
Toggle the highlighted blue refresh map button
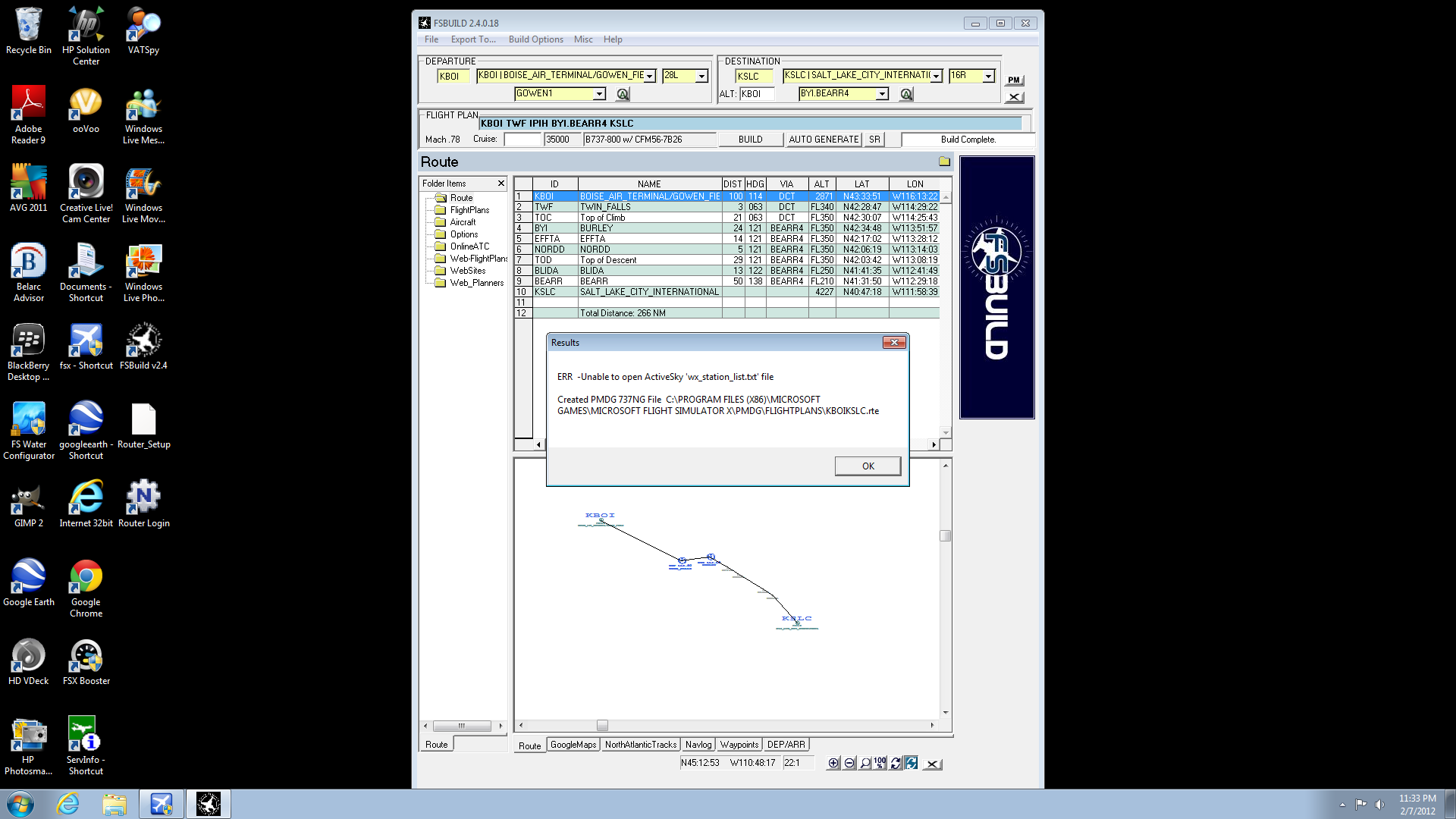911,764
